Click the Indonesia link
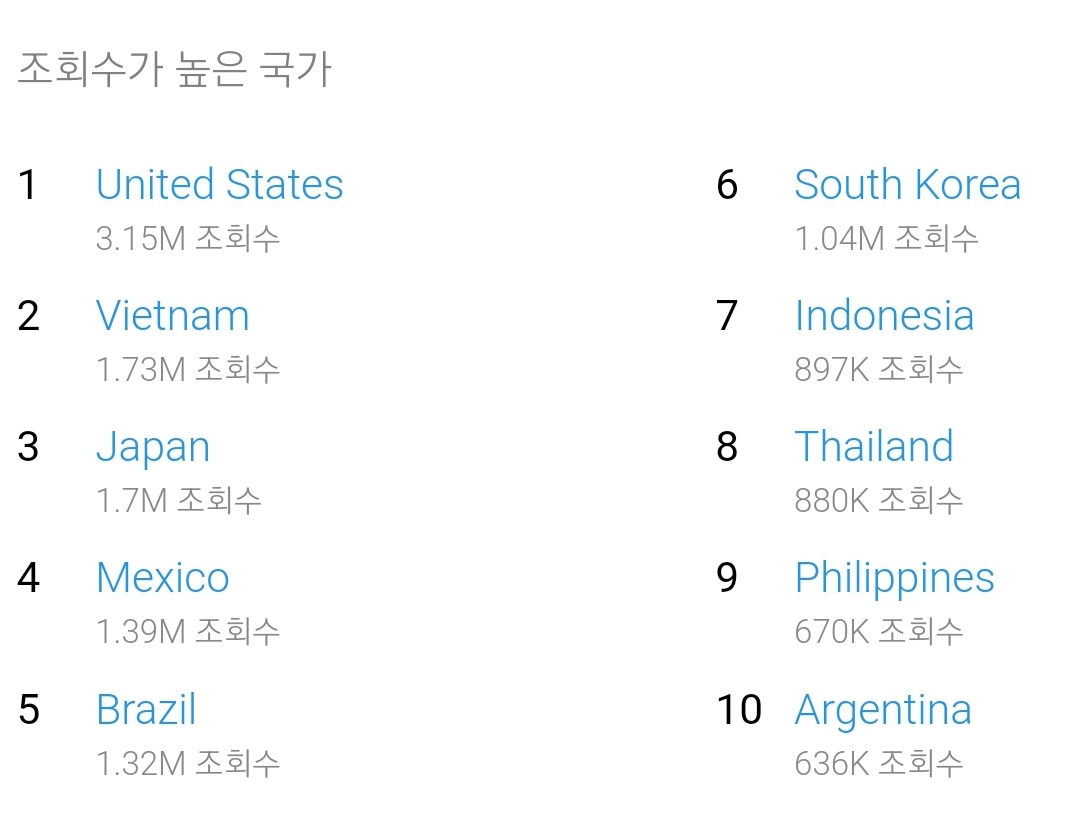Screen dimensions: 1079x832 (884, 316)
